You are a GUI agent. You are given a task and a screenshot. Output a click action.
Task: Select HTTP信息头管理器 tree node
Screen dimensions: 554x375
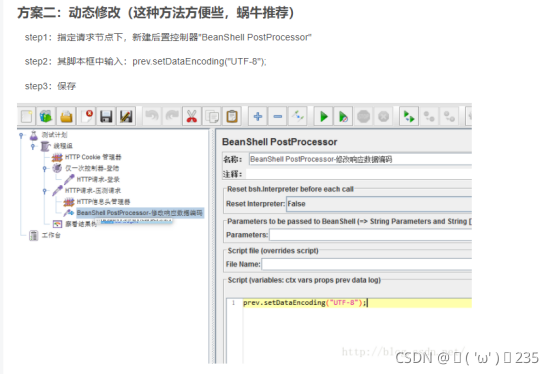pyautogui.click(x=104, y=202)
